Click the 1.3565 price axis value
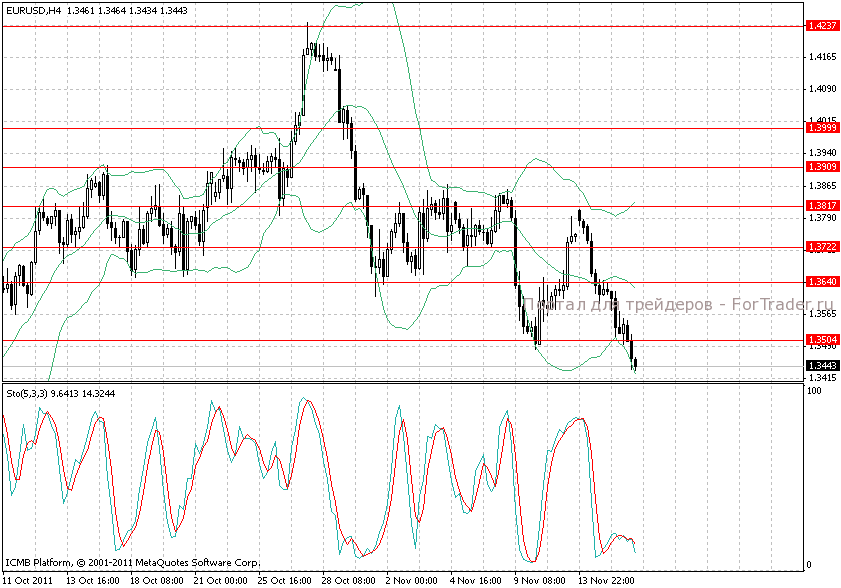 click(x=823, y=314)
